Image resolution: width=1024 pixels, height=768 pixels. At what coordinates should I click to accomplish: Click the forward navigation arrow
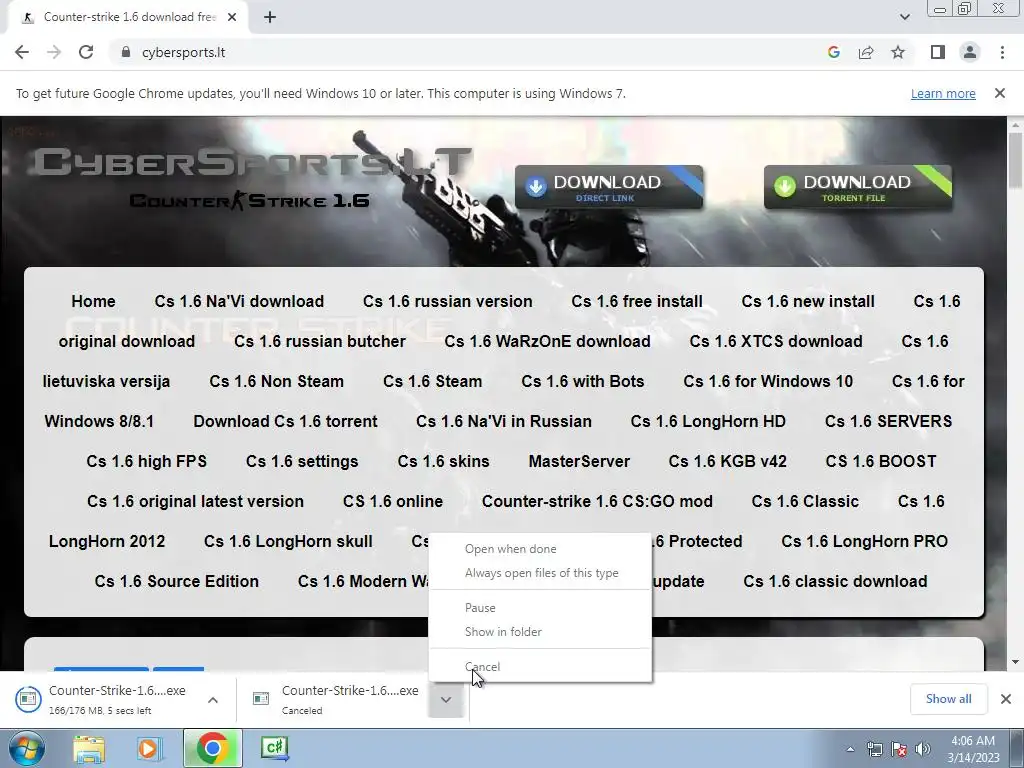click(x=54, y=52)
